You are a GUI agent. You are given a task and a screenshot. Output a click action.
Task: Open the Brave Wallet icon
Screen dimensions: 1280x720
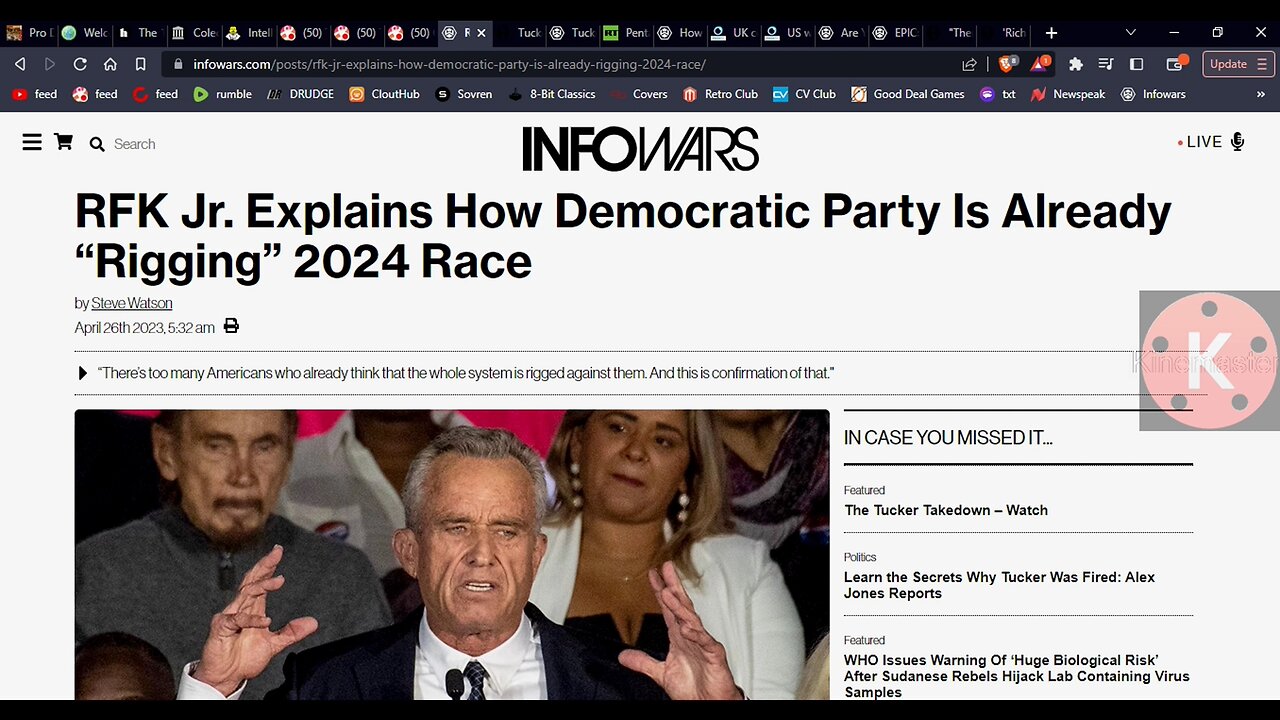(x=1176, y=64)
